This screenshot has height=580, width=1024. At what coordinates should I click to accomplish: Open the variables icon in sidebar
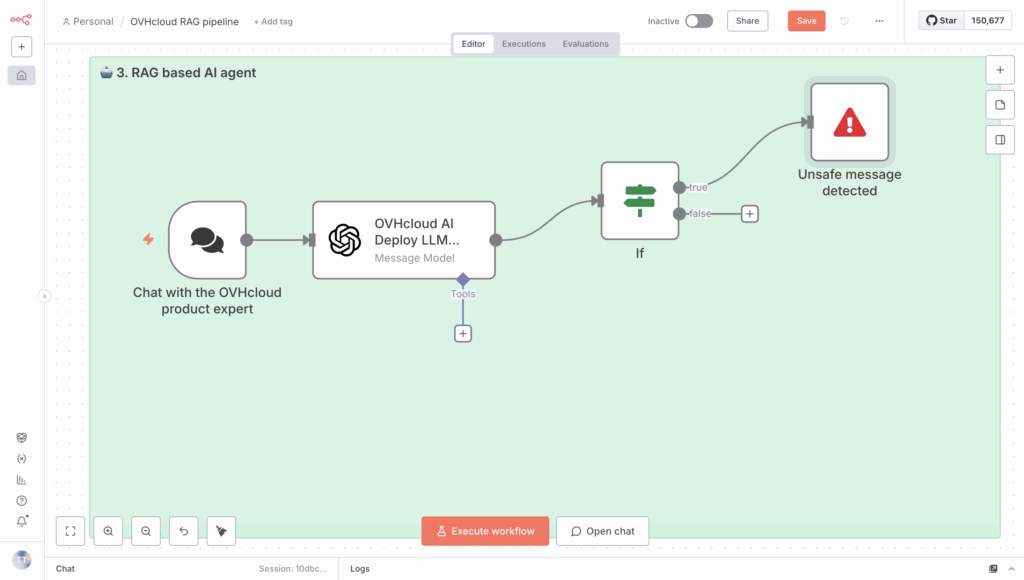tap(21, 459)
